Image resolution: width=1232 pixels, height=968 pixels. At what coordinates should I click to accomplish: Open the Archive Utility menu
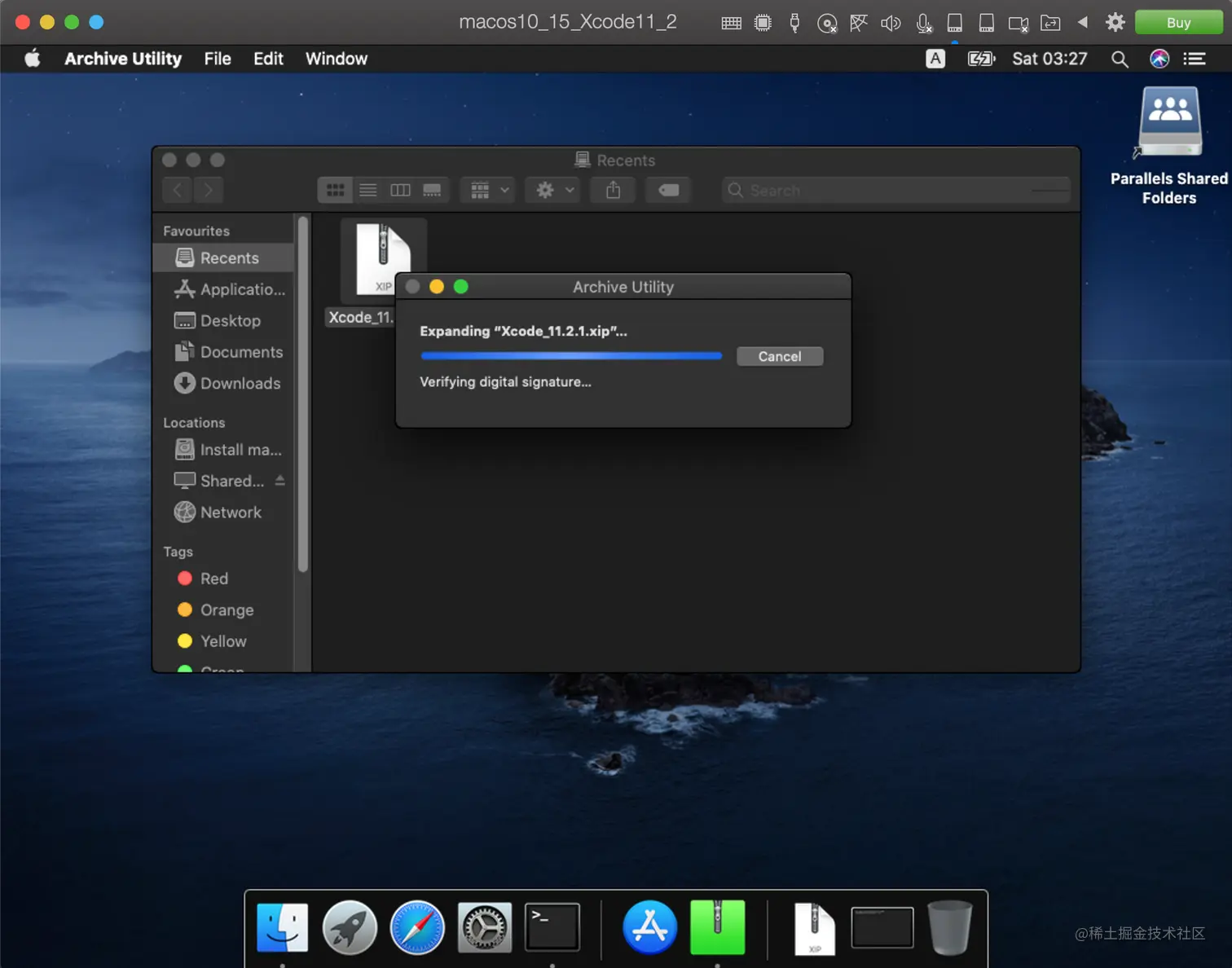[x=123, y=59]
